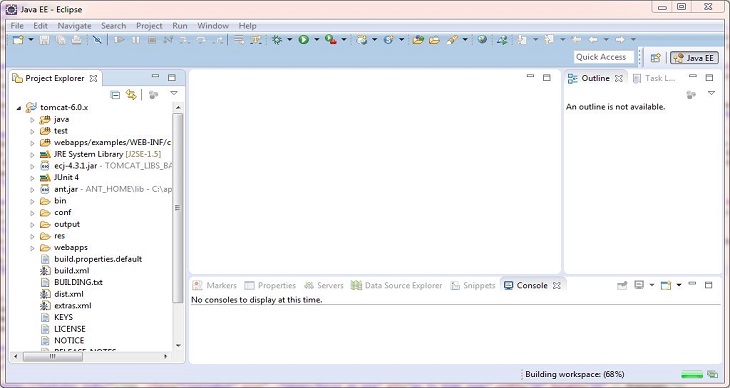This screenshot has height=388, width=730.
Task: Open the Debug icon dropdown arrow
Action: point(289,40)
